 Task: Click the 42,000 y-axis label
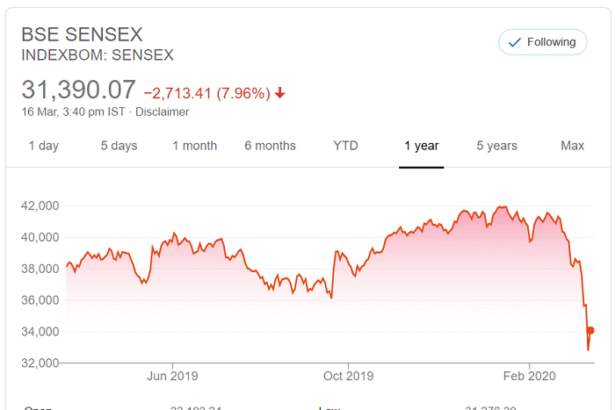coord(40,206)
